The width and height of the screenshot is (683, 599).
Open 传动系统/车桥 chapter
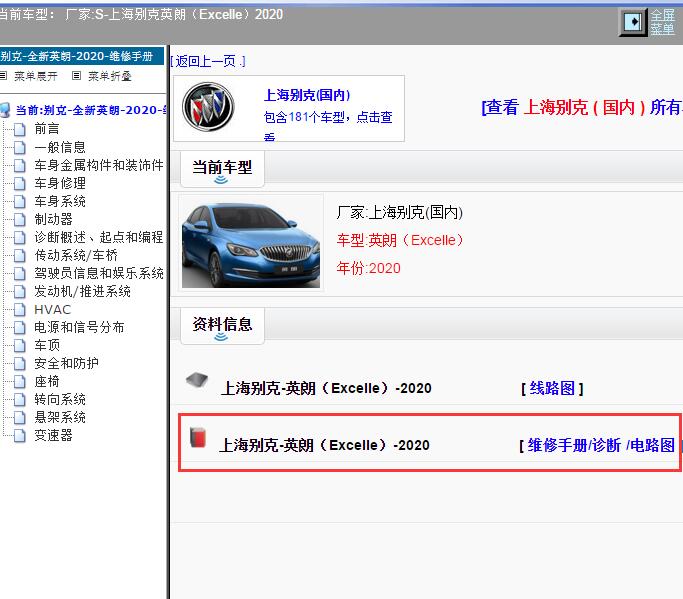pos(76,255)
